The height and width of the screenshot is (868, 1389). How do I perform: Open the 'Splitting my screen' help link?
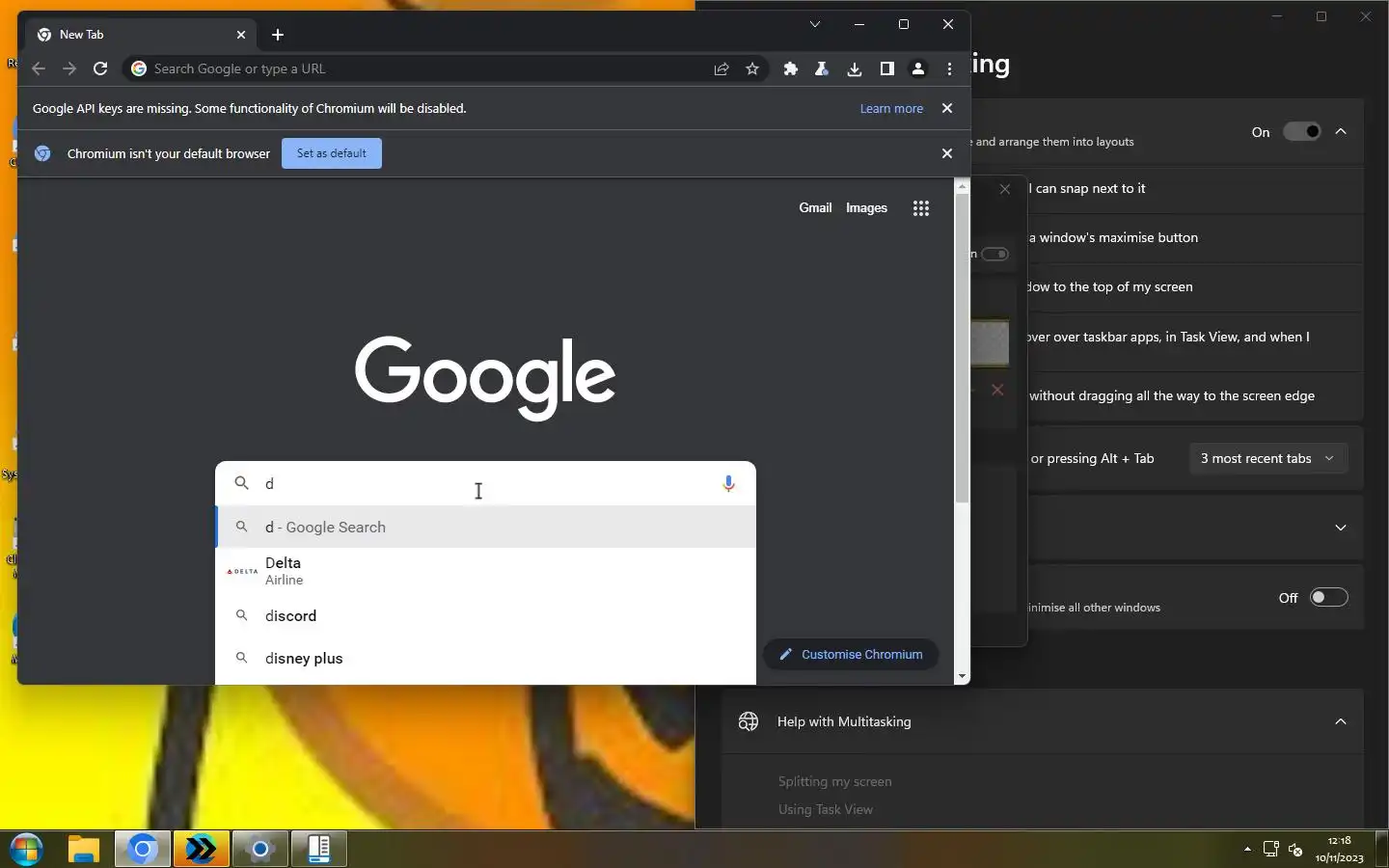coord(835,782)
